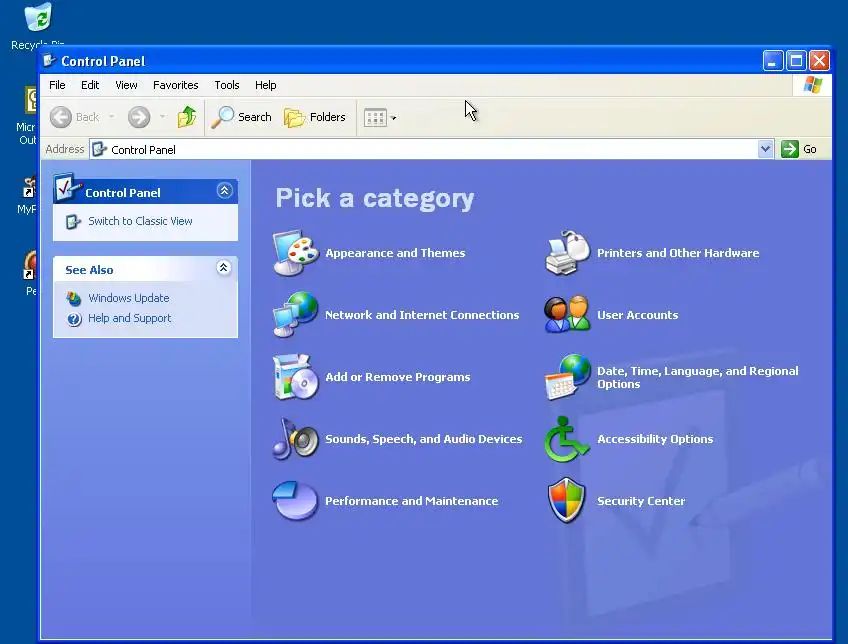Collapse the See Also sidebar section

(x=223, y=268)
